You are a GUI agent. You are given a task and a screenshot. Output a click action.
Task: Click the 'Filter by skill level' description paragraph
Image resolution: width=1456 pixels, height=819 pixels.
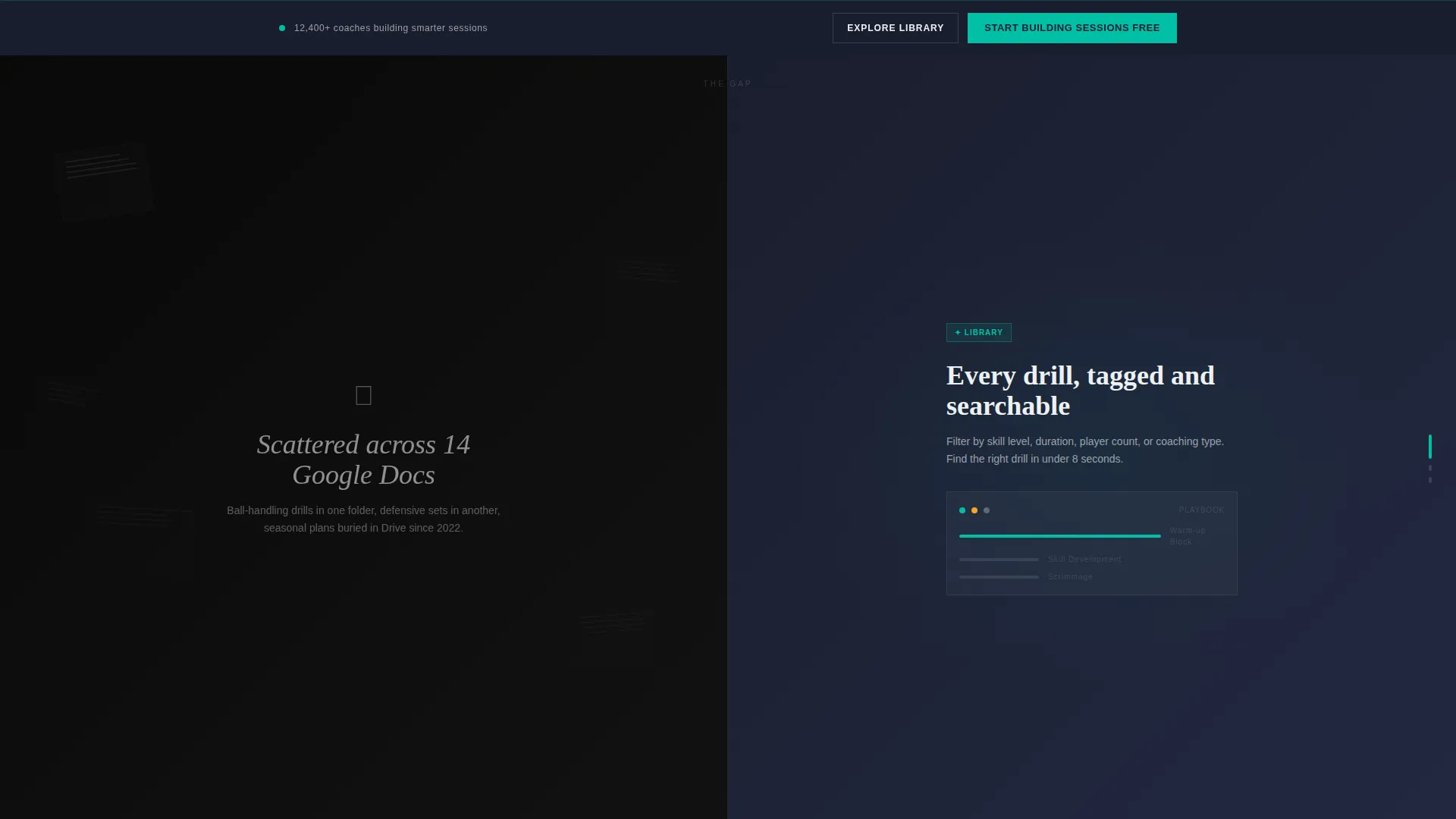(x=1085, y=450)
